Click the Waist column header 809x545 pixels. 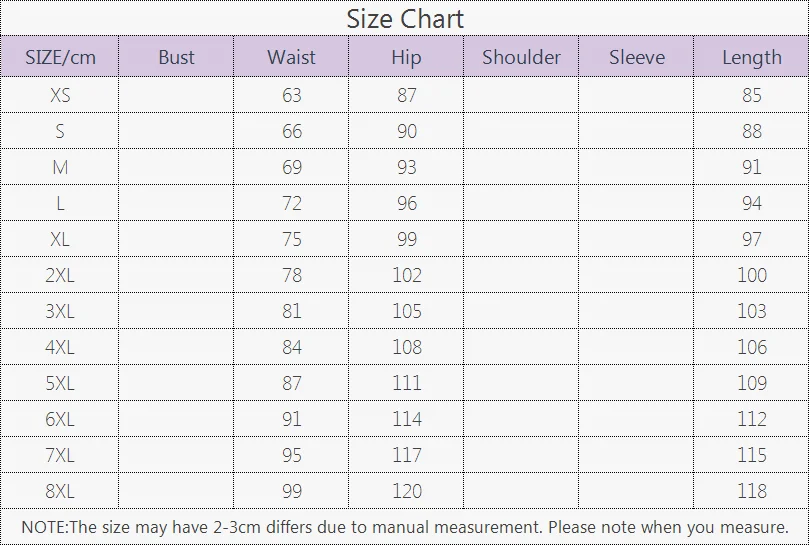pyautogui.click(x=292, y=56)
